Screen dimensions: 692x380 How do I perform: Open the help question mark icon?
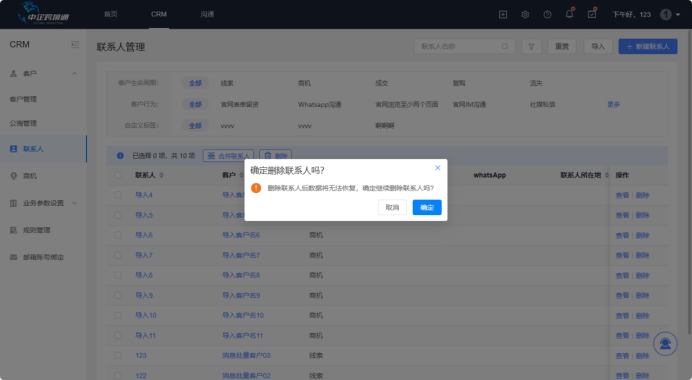(547, 15)
